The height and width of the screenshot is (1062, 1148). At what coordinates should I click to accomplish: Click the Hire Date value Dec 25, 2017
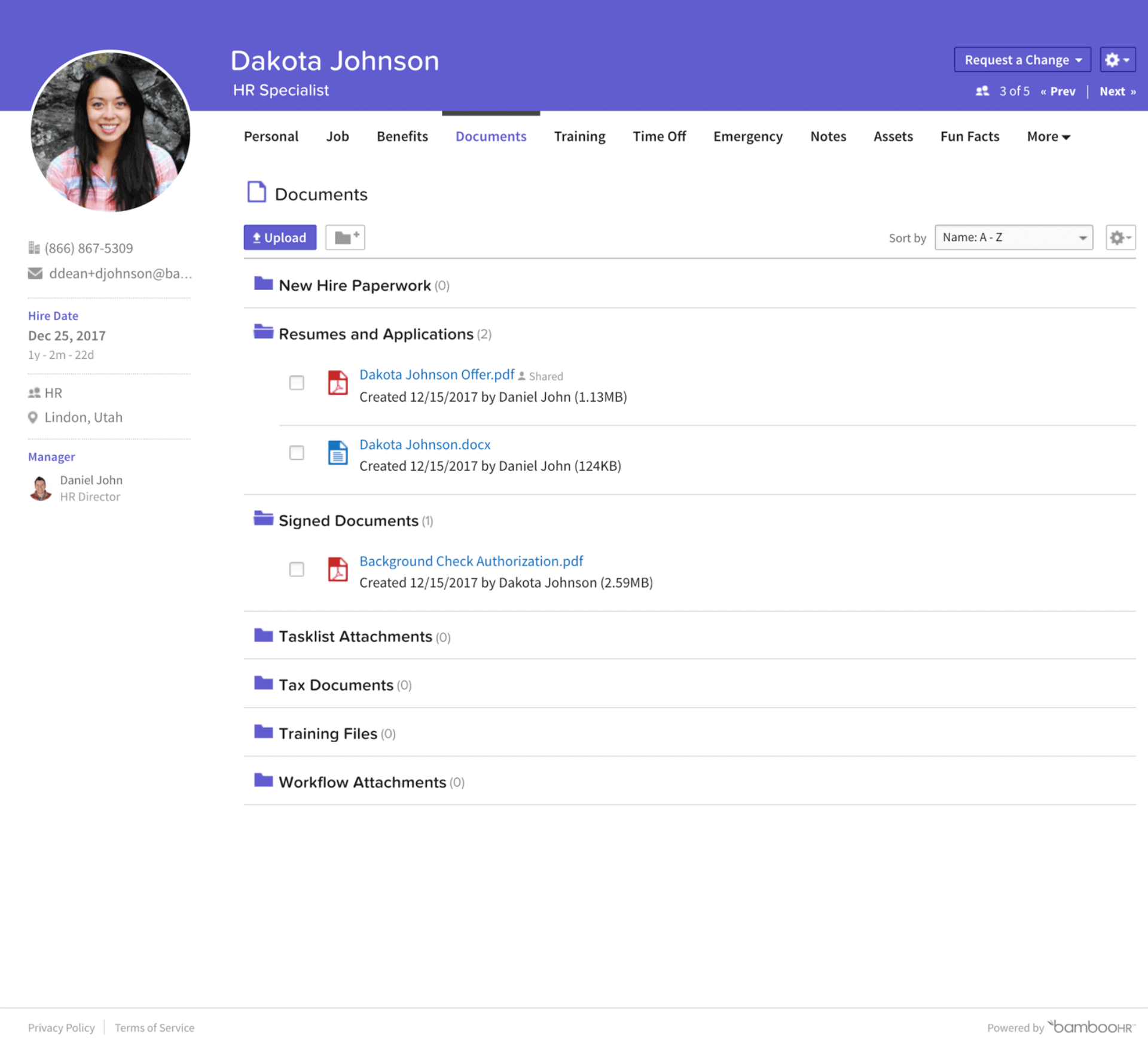[66, 335]
